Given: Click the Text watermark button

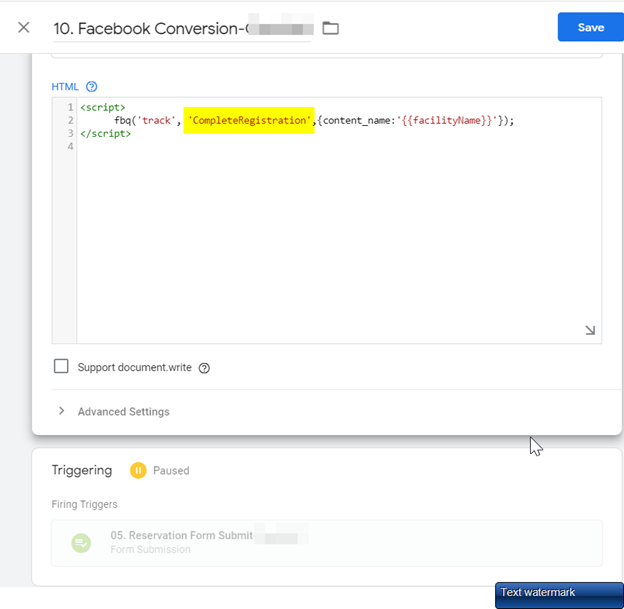Looking at the screenshot, I should click(559, 595).
